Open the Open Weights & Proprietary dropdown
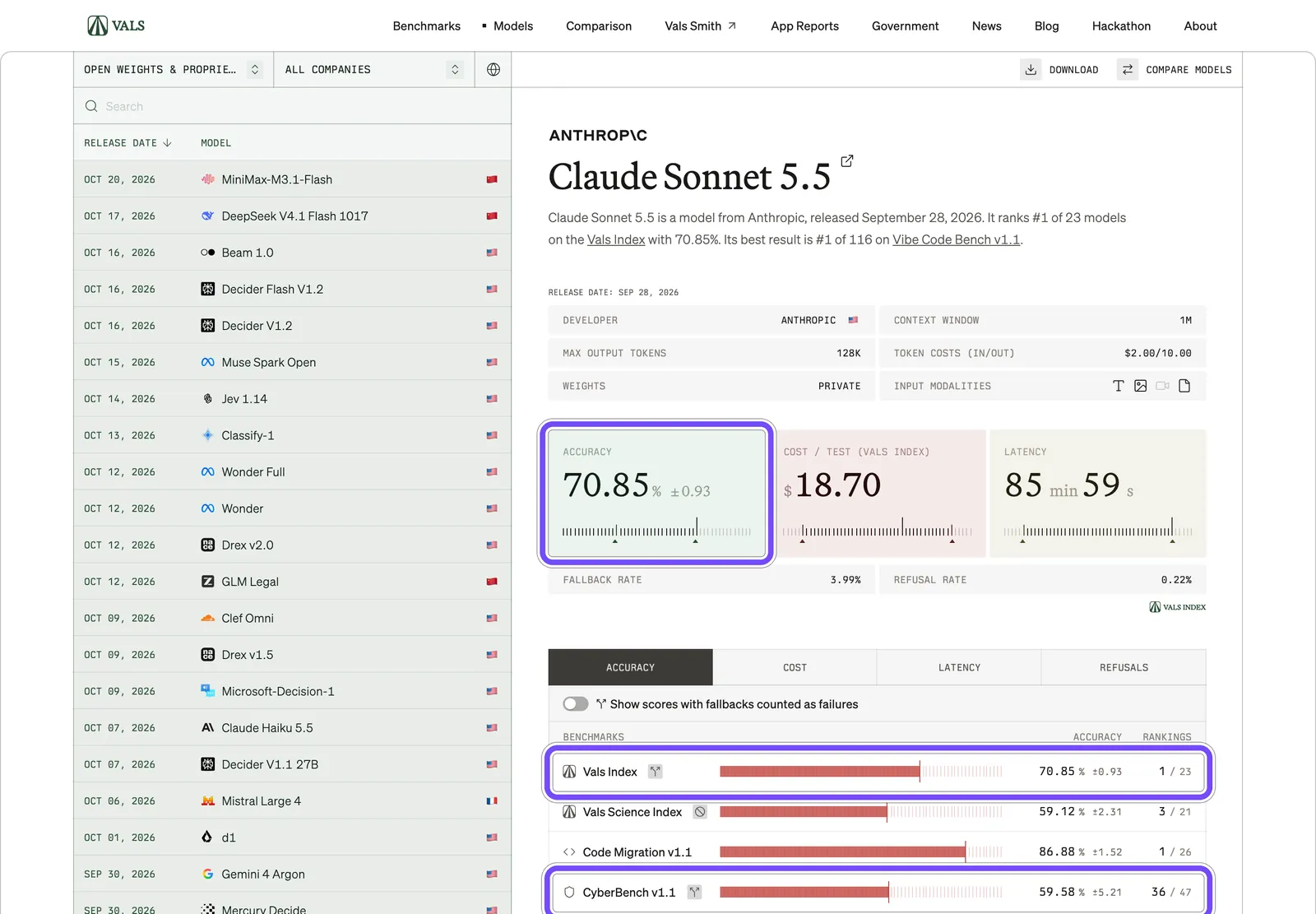This screenshot has width=1316, height=914. coord(174,70)
